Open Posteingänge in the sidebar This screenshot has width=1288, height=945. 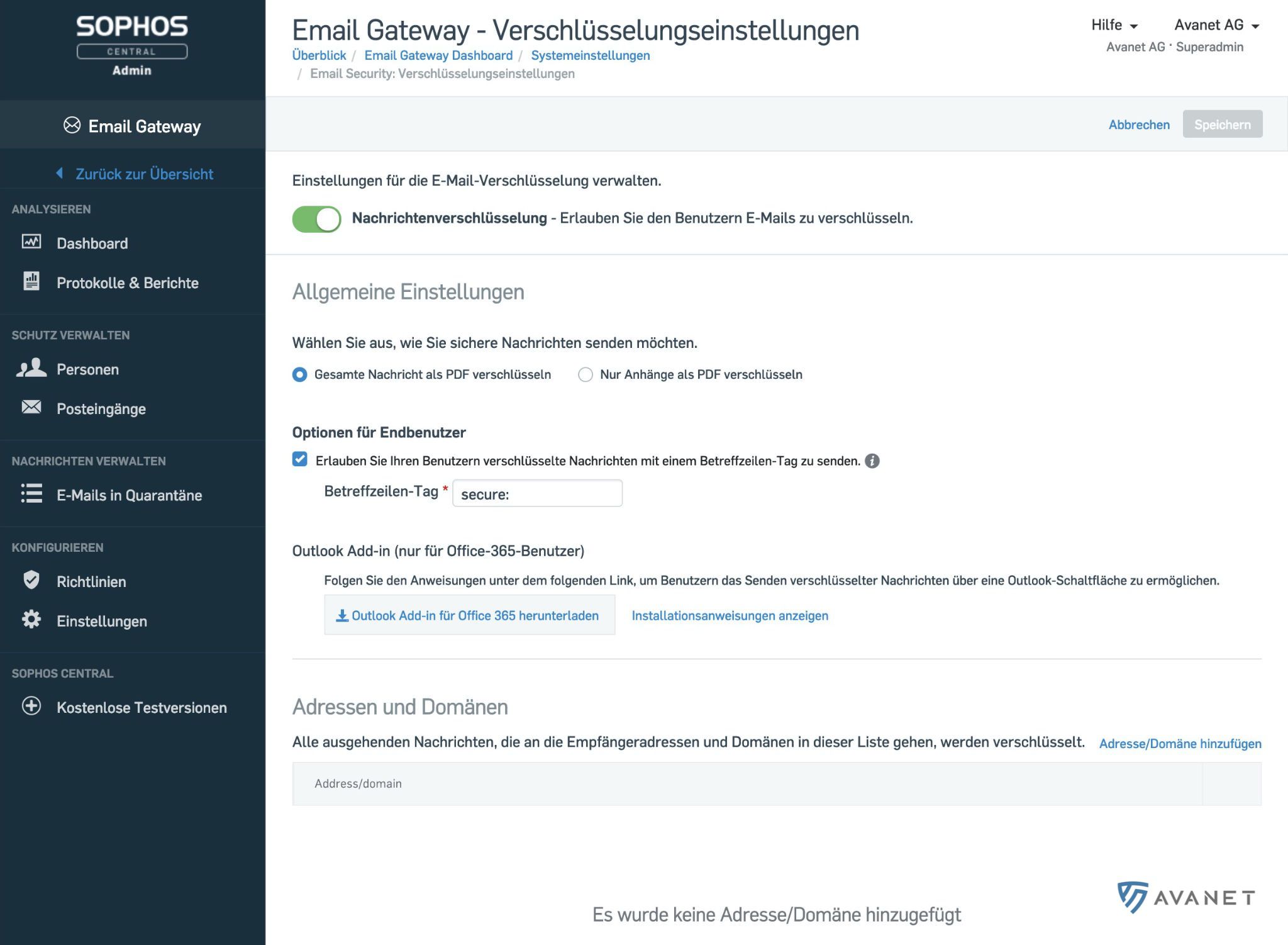[x=101, y=409]
